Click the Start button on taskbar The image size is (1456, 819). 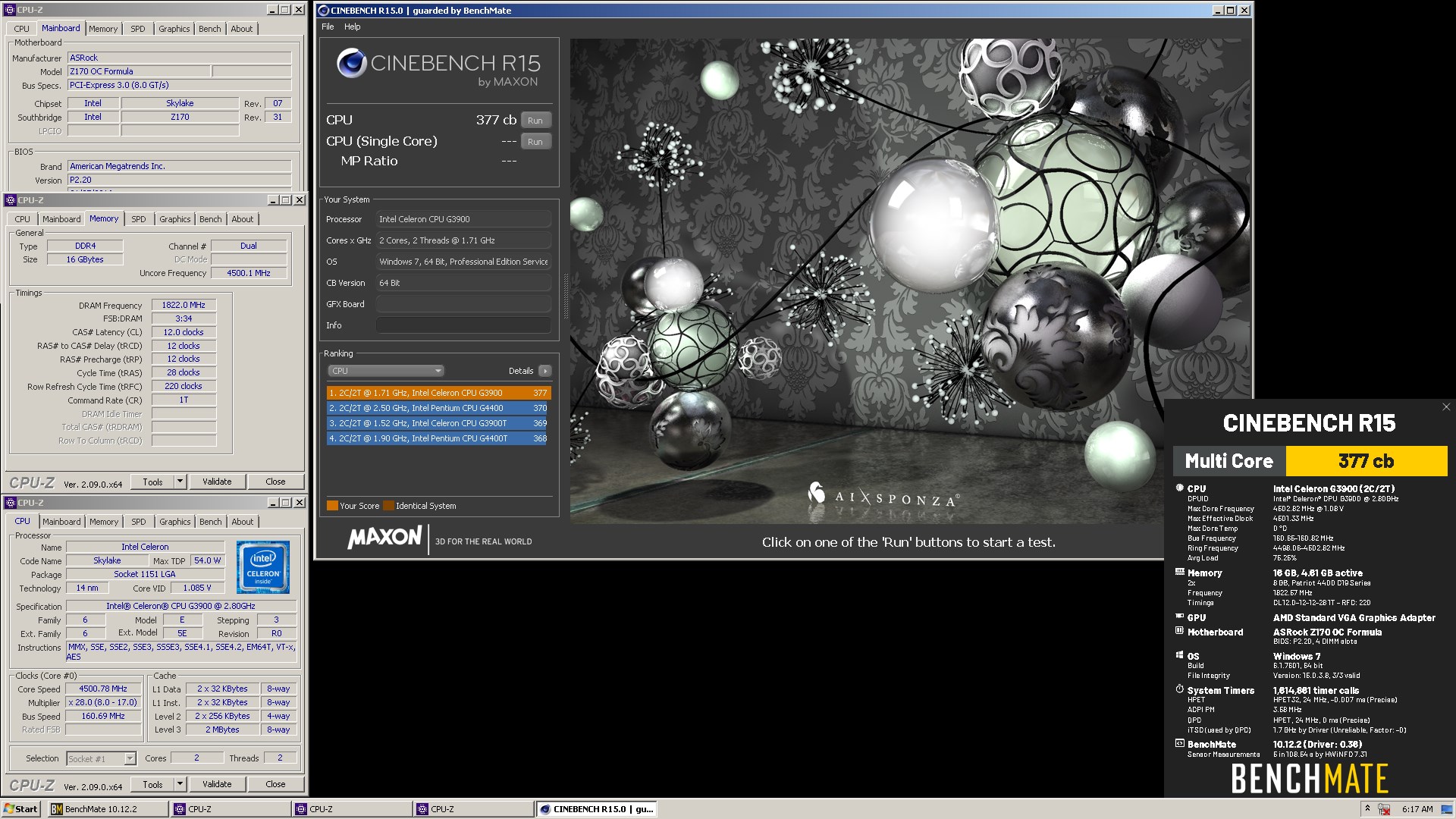pyautogui.click(x=21, y=809)
